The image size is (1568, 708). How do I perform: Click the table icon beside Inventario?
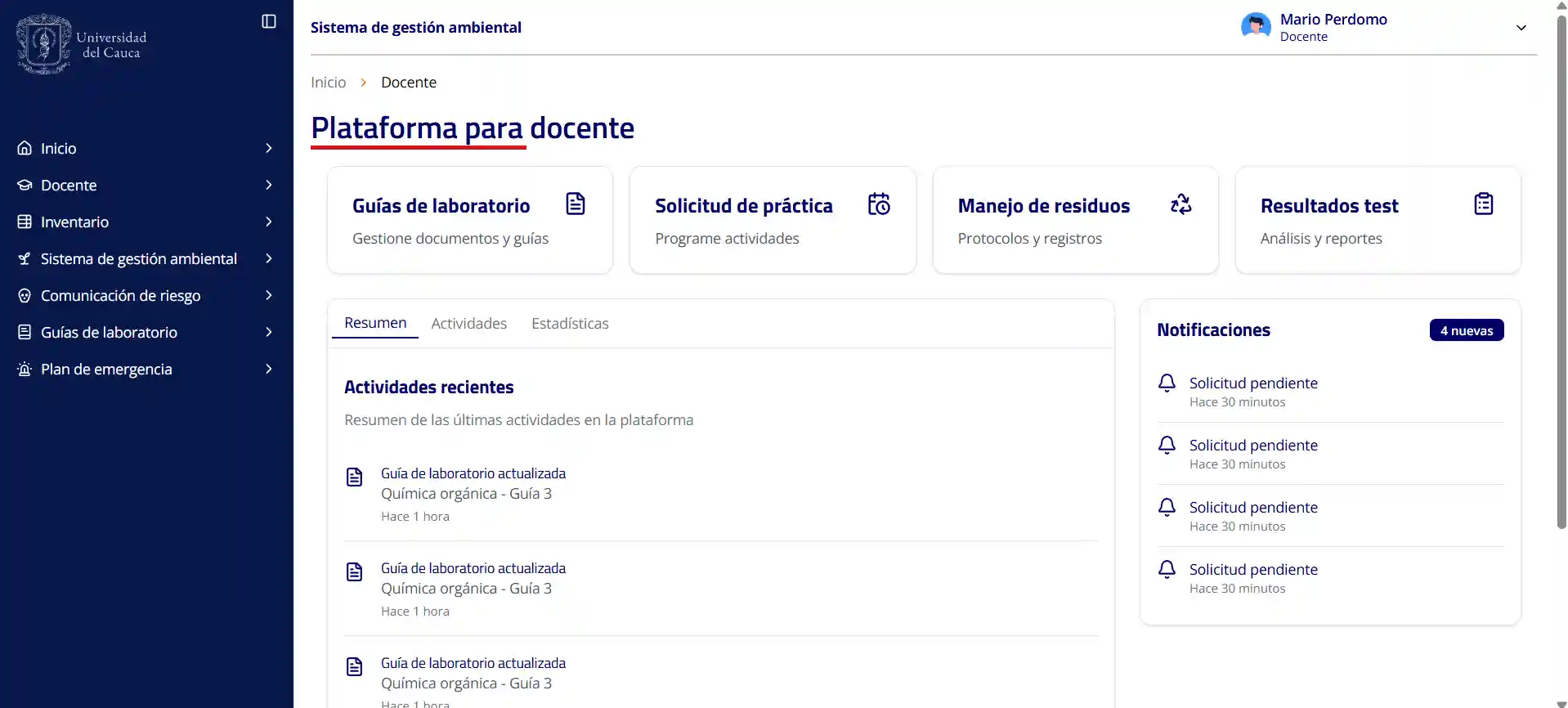click(x=25, y=222)
